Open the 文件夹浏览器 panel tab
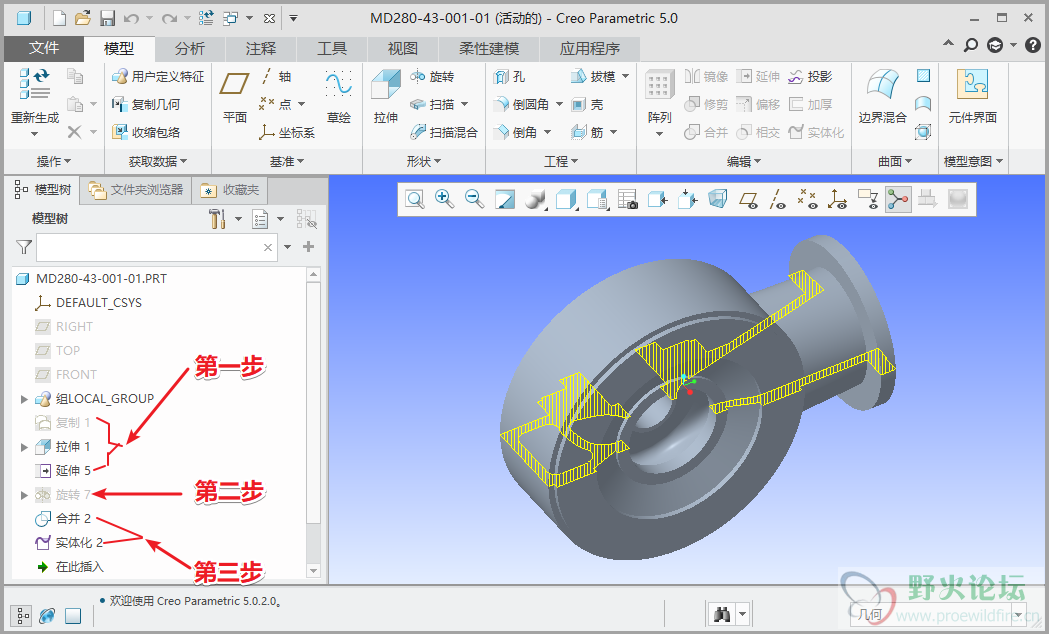 pyautogui.click(x=136, y=191)
